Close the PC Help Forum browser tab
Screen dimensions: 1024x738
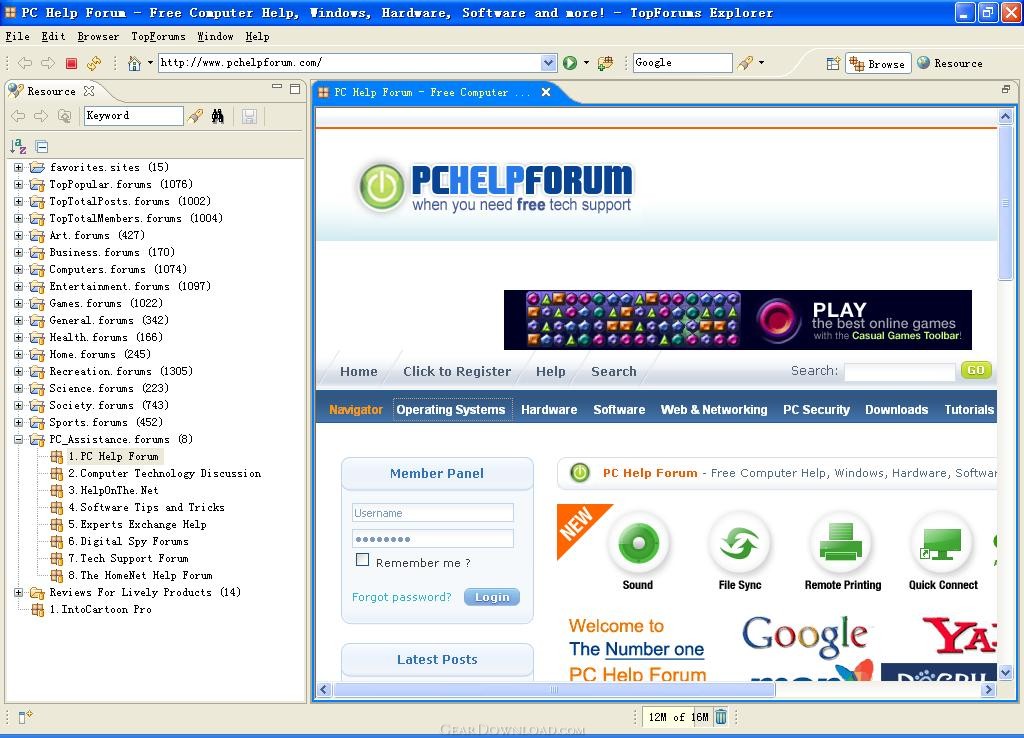[546, 92]
